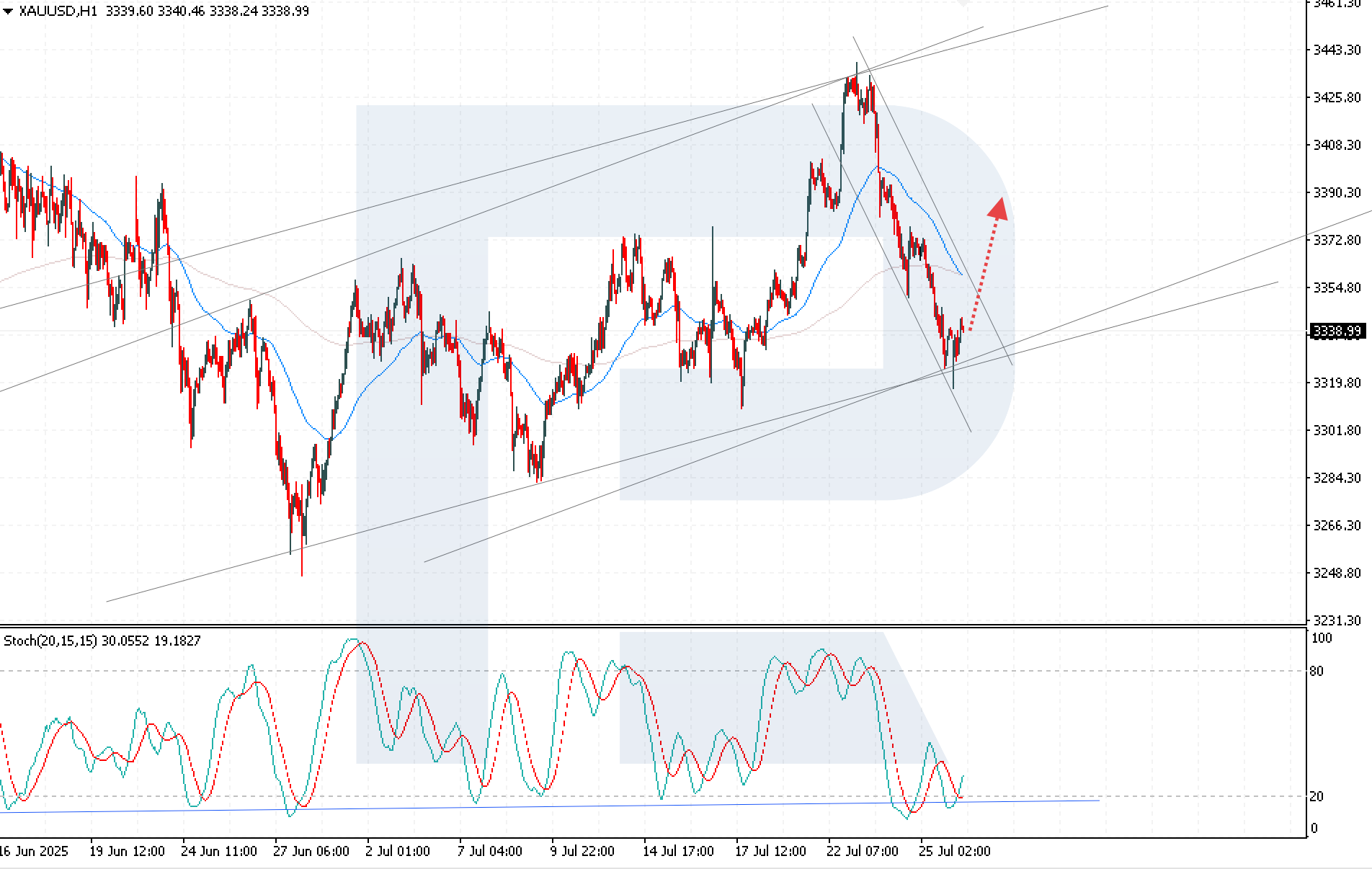Click the 3390.30 price axis label
The width and height of the screenshot is (1372, 869).
(x=1337, y=192)
